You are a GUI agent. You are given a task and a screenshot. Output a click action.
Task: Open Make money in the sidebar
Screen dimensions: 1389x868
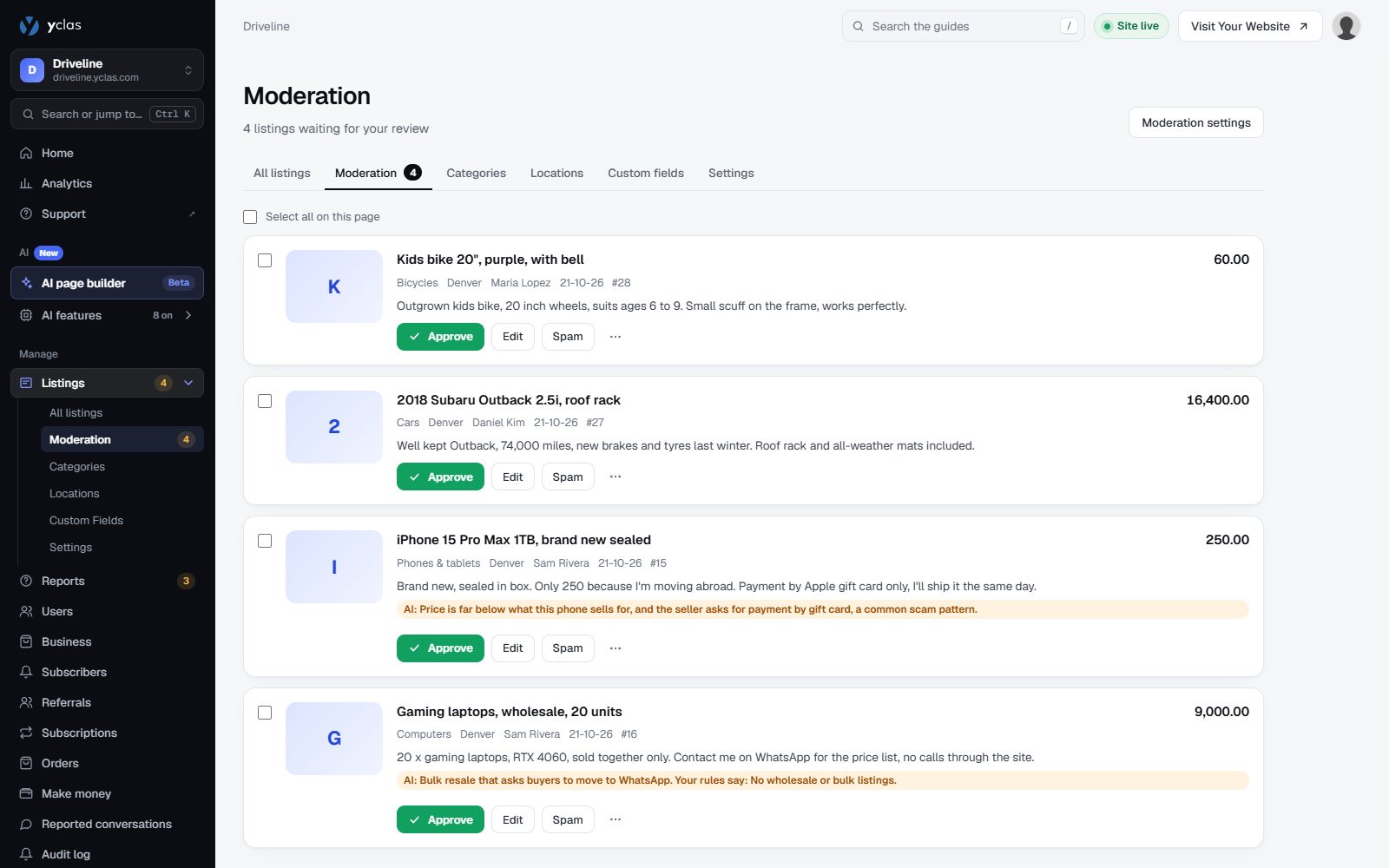coord(107,793)
